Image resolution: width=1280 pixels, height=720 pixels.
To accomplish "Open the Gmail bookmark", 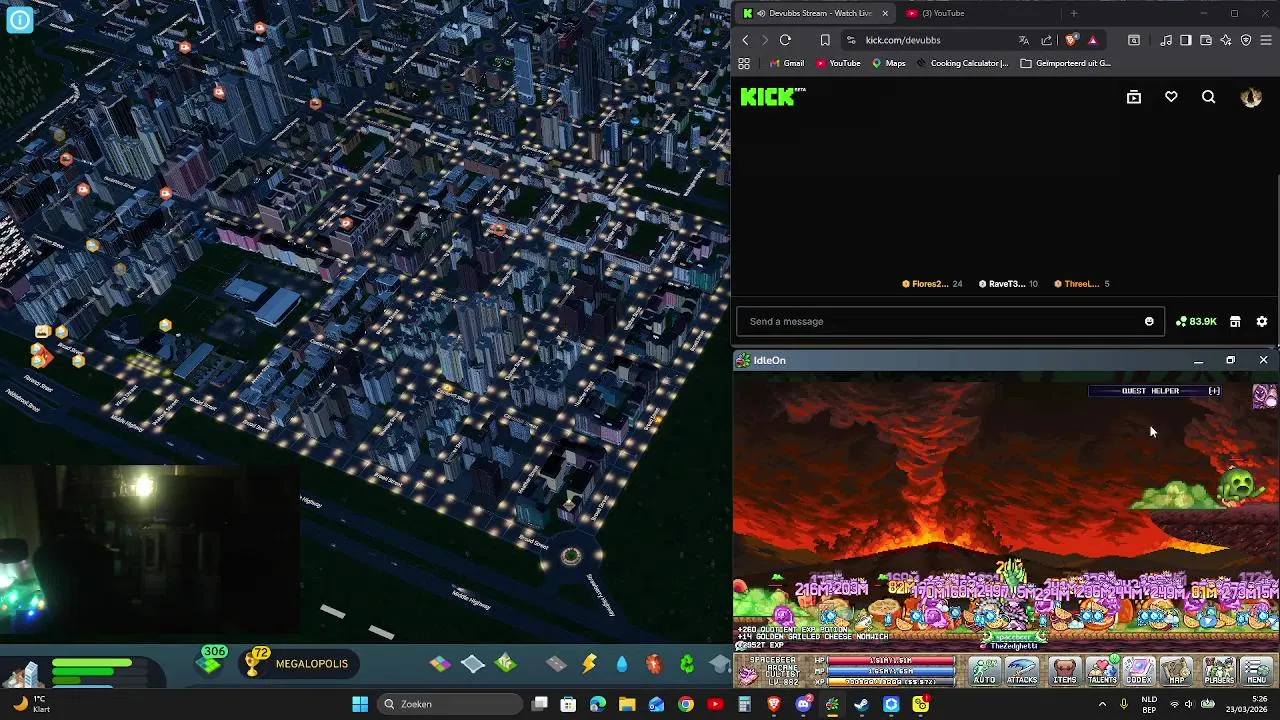I will (x=787, y=63).
